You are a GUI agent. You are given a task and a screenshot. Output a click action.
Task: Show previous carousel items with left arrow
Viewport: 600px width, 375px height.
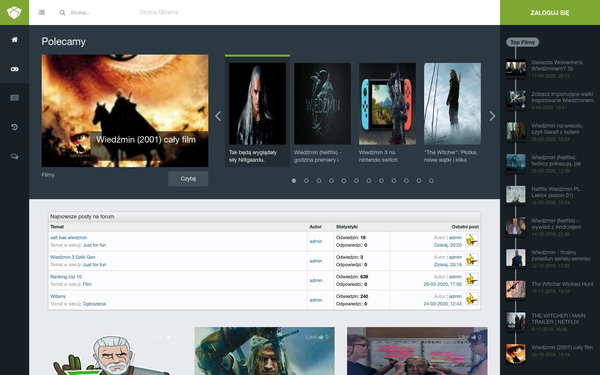coord(218,116)
